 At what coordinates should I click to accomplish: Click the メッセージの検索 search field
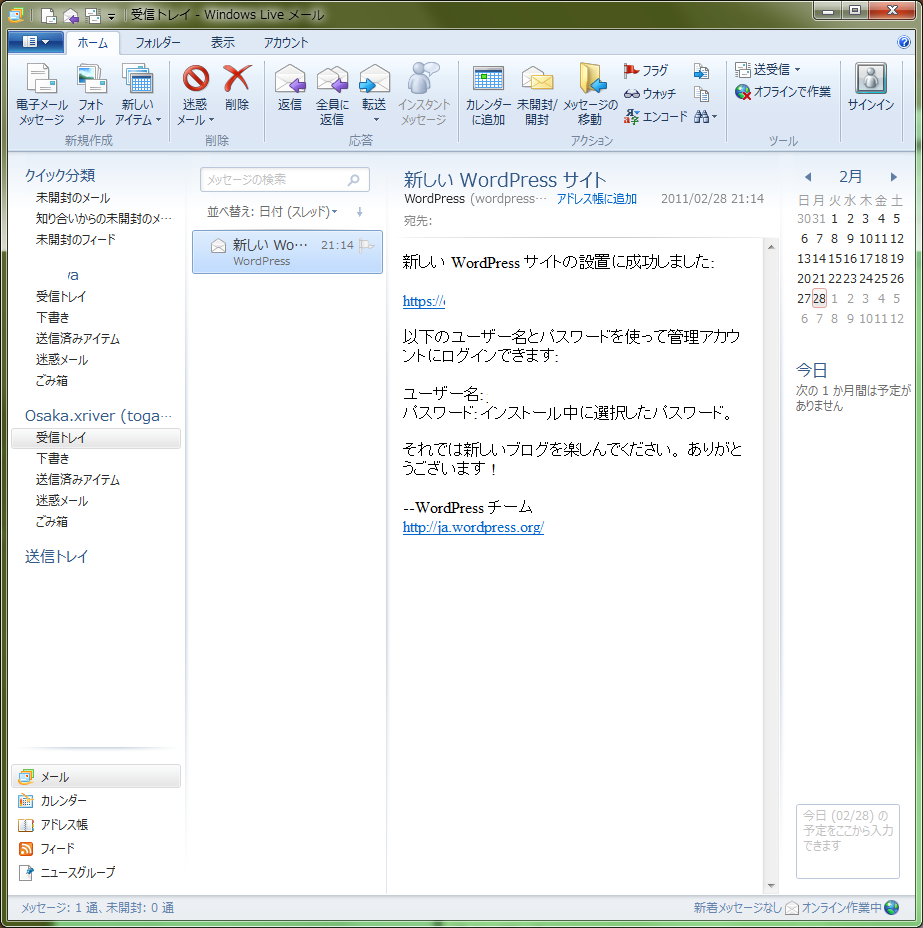[x=275, y=180]
